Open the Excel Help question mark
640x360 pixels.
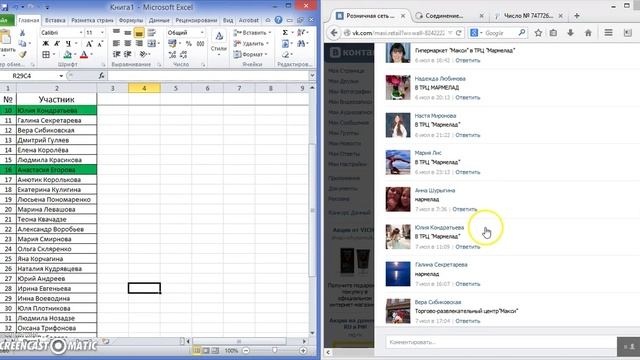pyautogui.click(x=278, y=20)
